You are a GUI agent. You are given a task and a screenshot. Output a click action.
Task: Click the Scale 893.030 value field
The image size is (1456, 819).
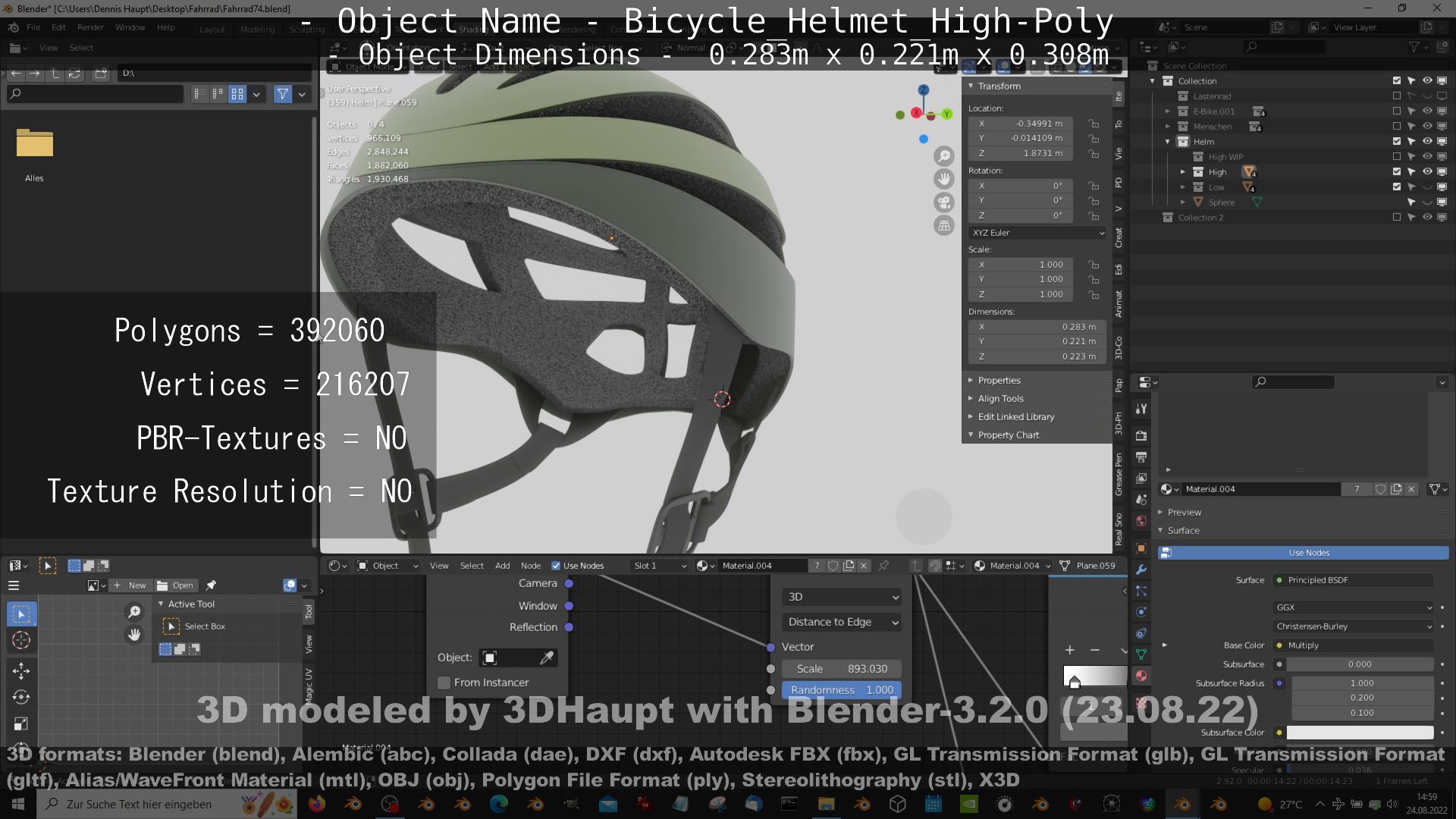841,669
